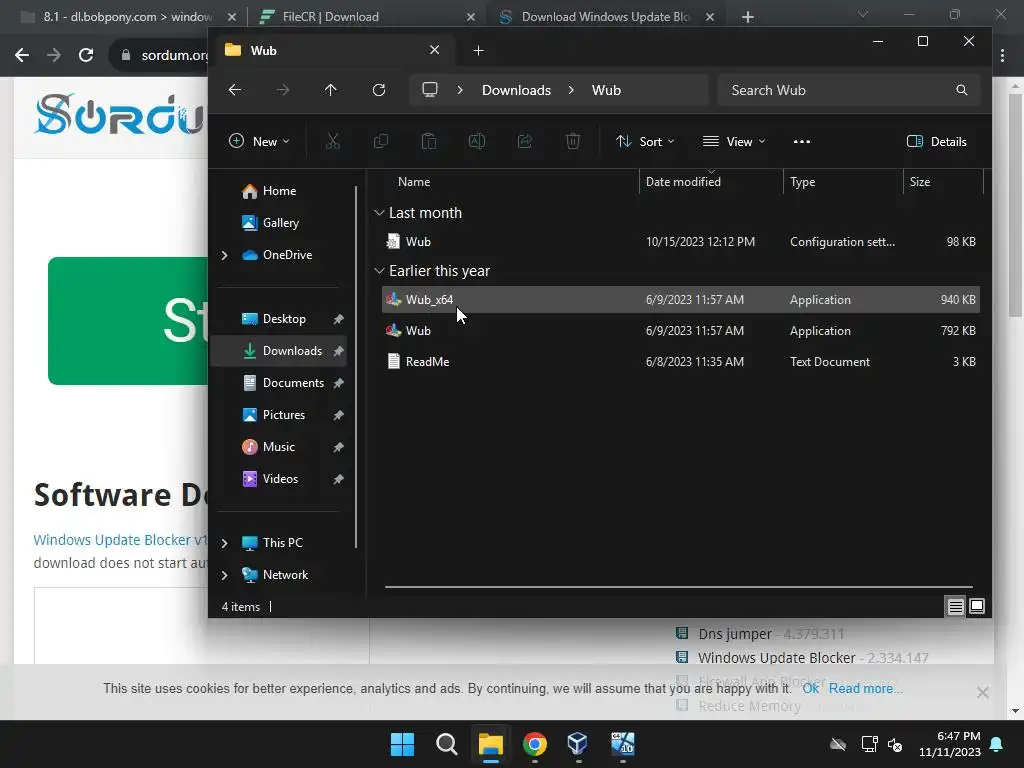Collapse the Last month group
This screenshot has width=1024, height=768.
click(379, 213)
